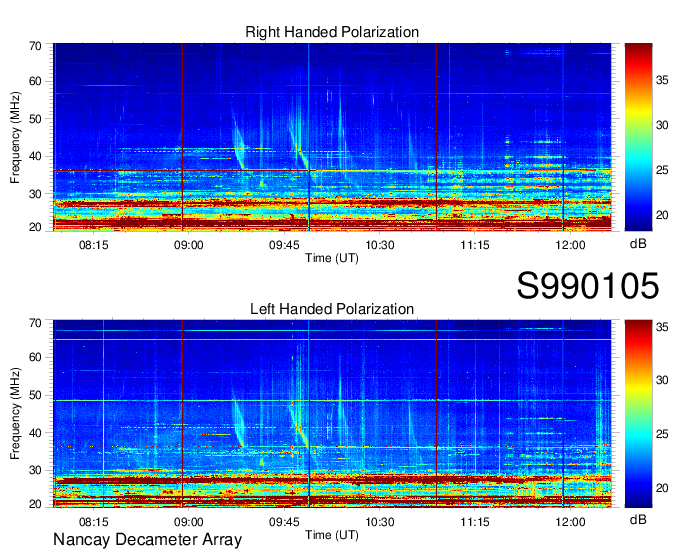
Task: Click 60 MHz tick on Right Handed plot
Action: [x=35, y=81]
